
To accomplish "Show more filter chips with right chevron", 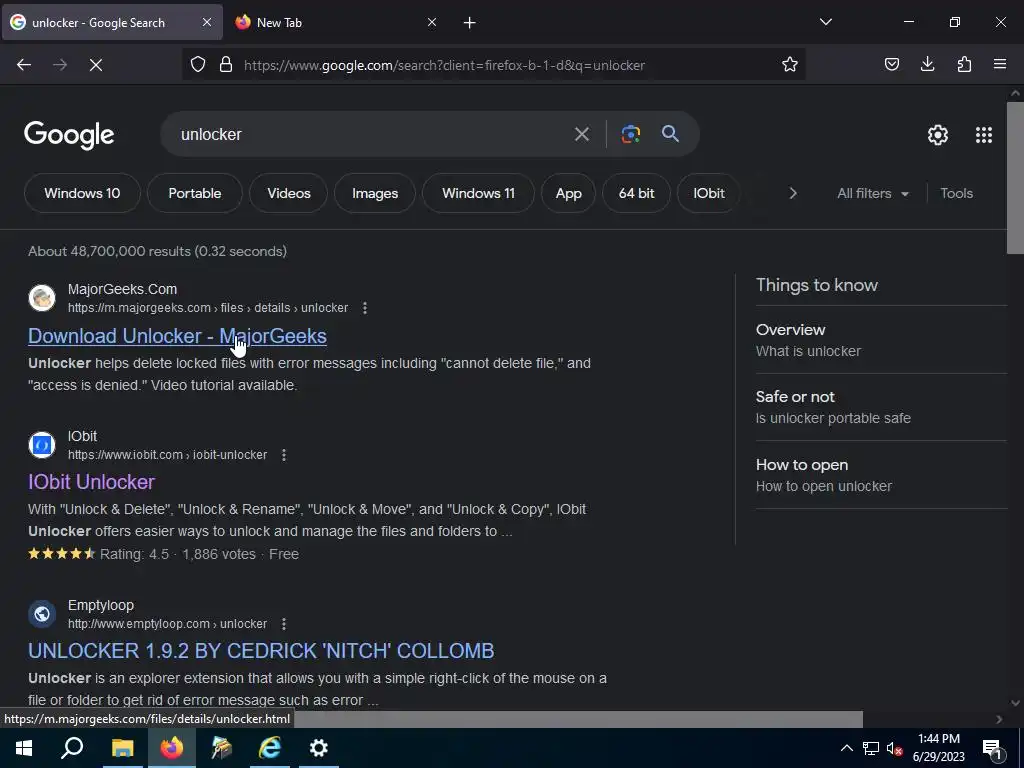I will pos(793,193).
